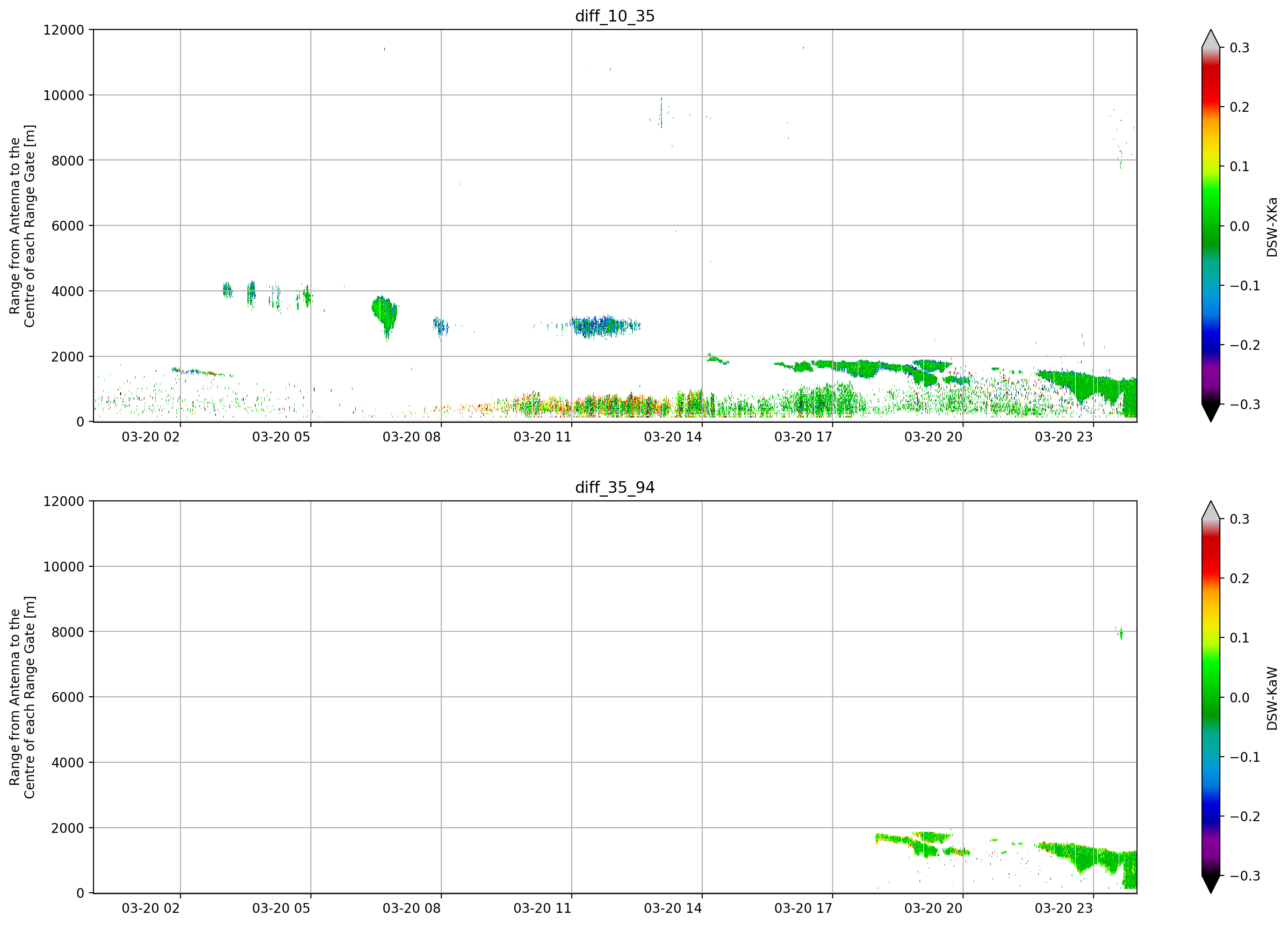Click the 0.0 tick on DSW-XKa colorbar

(1240, 227)
